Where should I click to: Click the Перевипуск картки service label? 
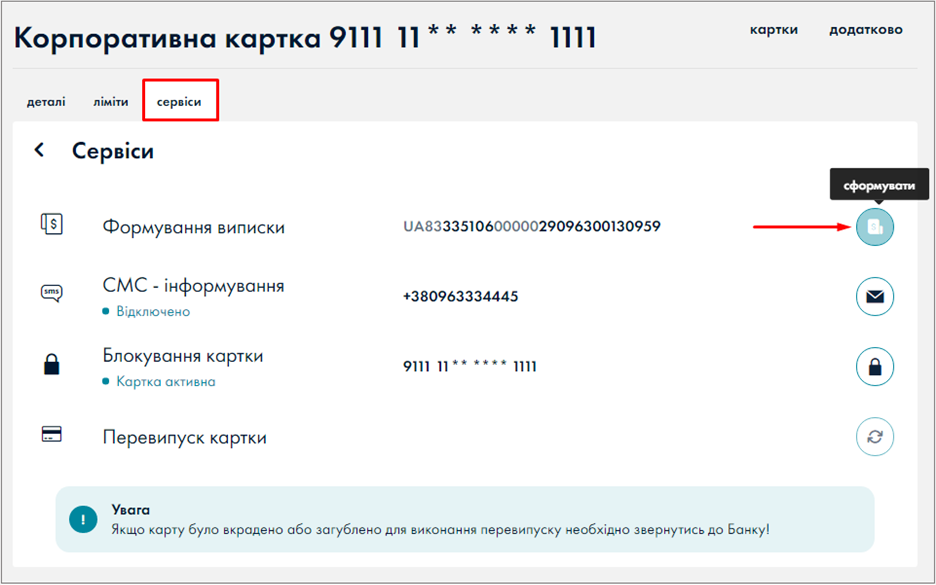click(x=184, y=438)
